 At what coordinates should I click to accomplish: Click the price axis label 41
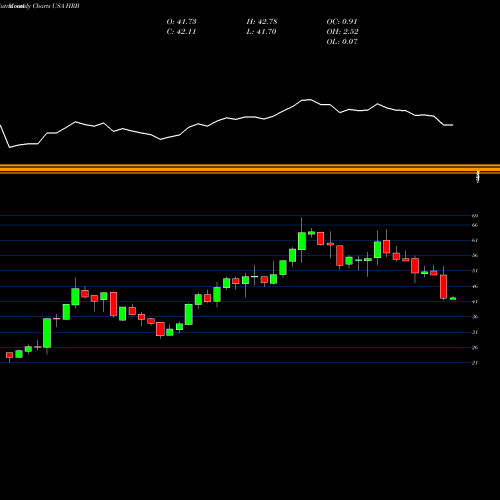pos(475,302)
